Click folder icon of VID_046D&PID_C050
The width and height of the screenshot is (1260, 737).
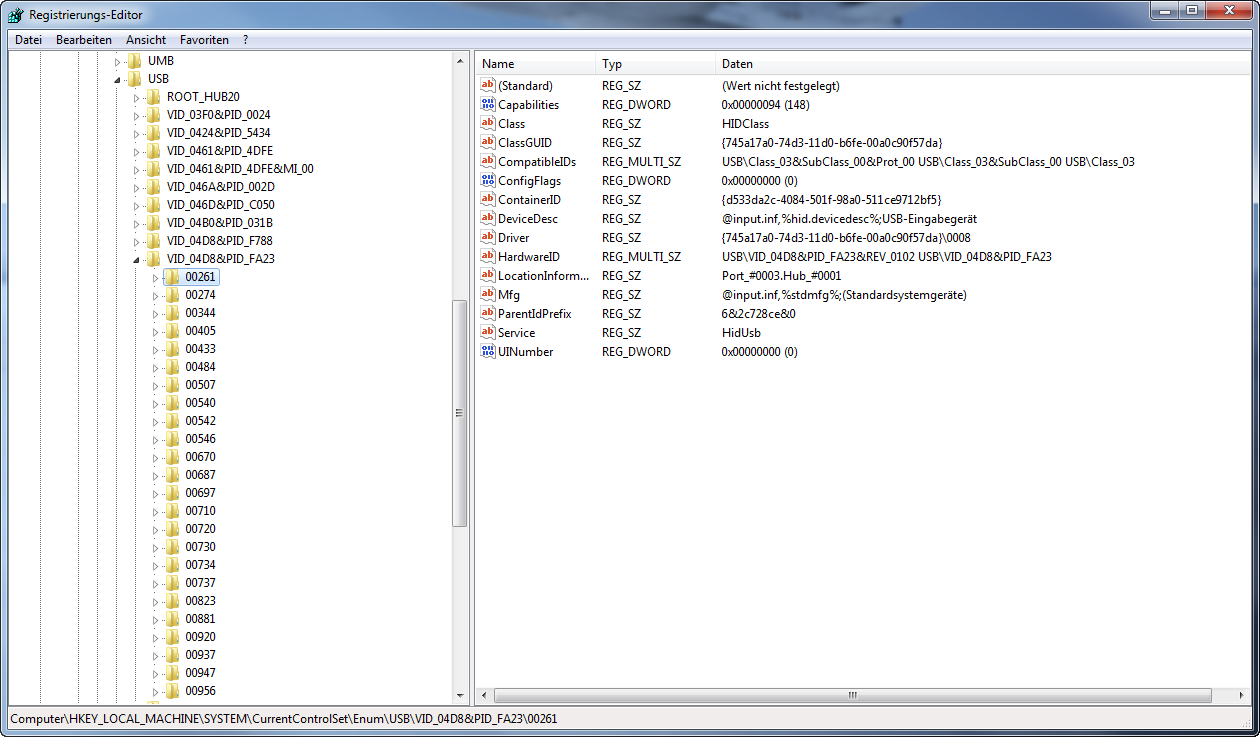point(153,205)
